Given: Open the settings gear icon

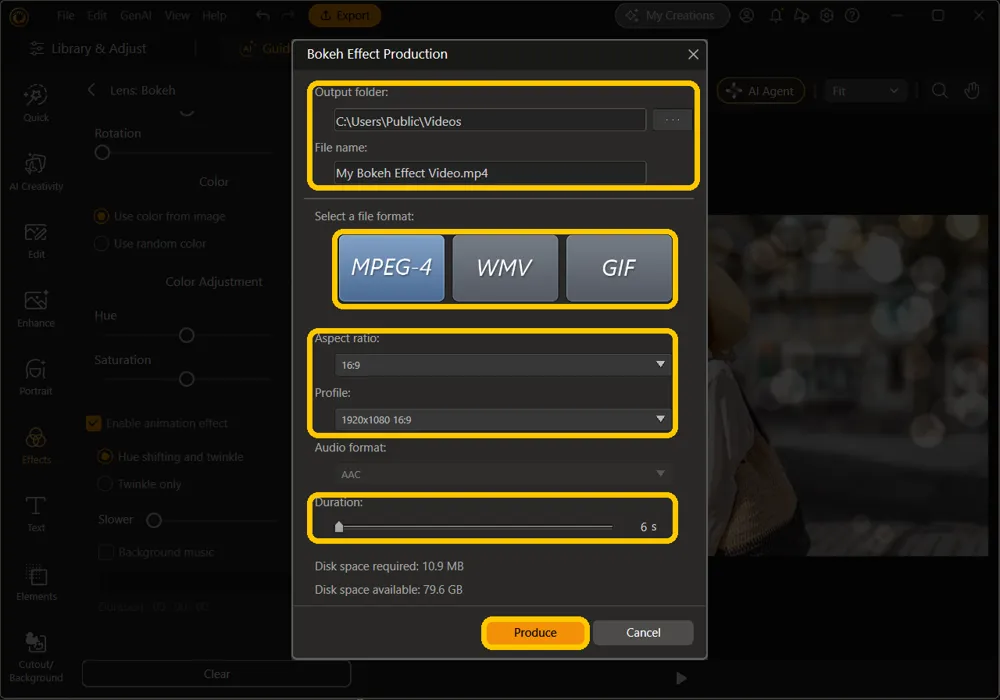Looking at the screenshot, I should 827,15.
